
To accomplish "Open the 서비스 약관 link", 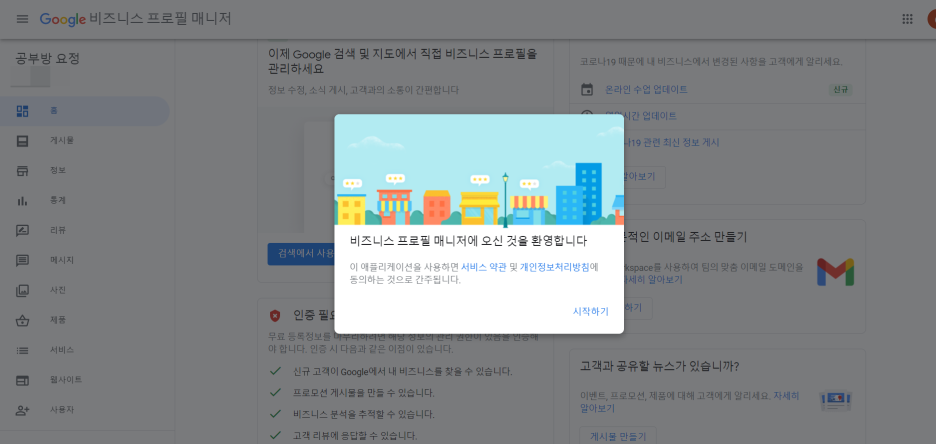I will coord(484,267).
